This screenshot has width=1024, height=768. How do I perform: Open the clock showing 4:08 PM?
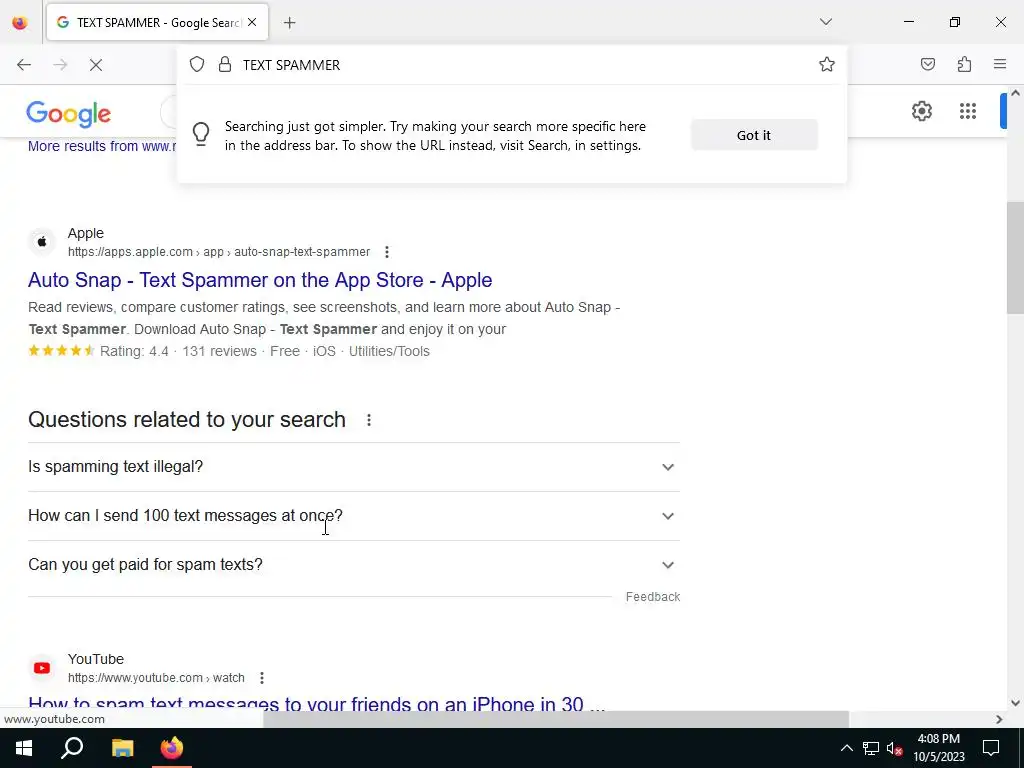[938, 748]
